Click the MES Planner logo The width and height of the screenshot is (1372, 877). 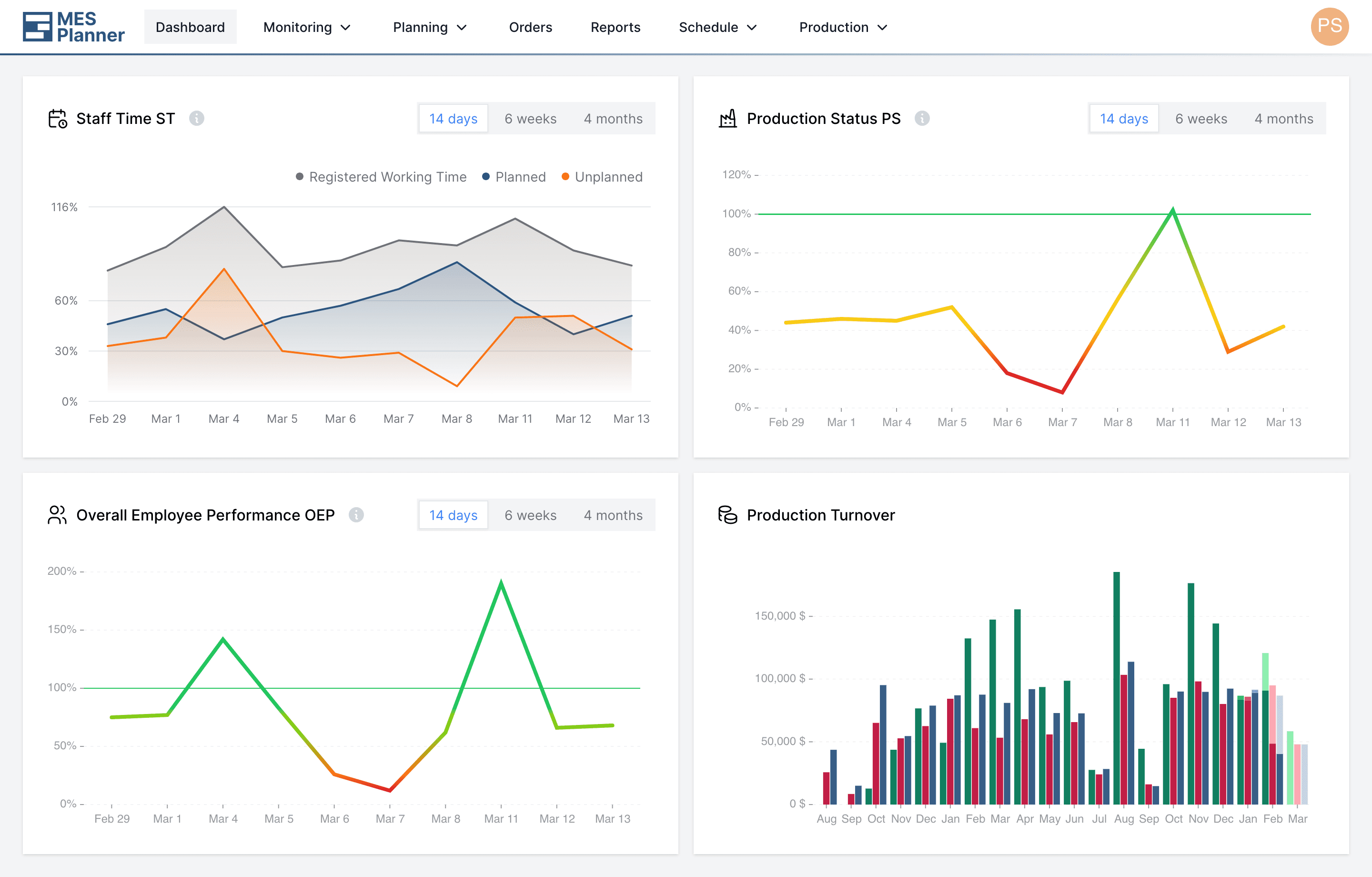click(x=73, y=27)
